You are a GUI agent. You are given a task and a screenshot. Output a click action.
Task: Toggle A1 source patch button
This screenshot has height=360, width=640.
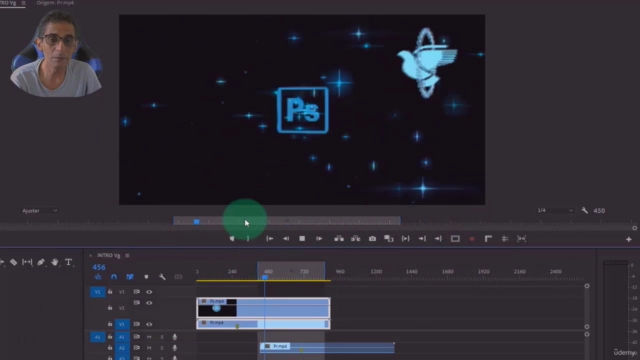(x=98, y=337)
